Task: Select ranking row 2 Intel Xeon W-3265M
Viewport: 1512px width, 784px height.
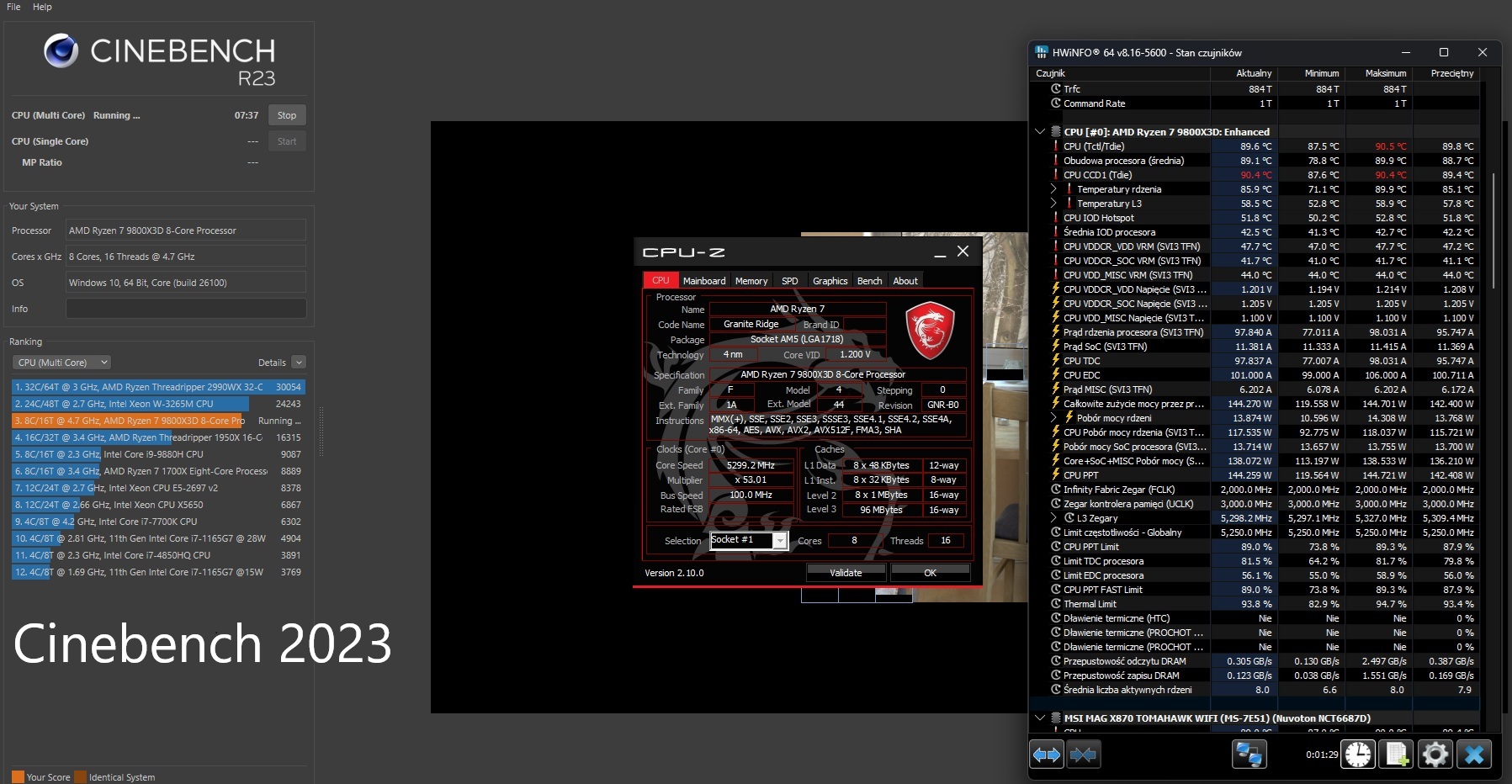Action: point(158,404)
